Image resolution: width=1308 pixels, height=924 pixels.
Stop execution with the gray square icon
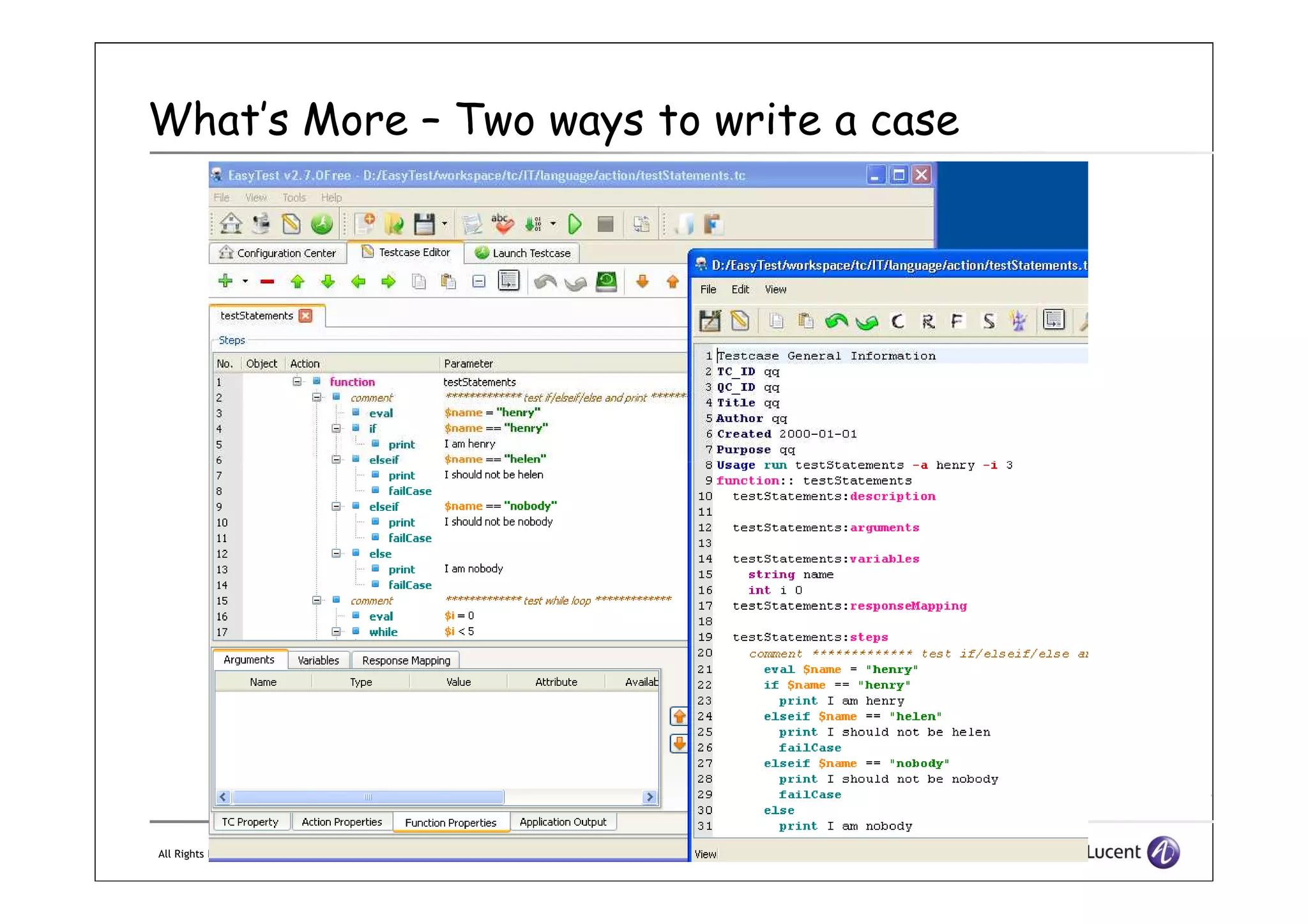tap(605, 224)
